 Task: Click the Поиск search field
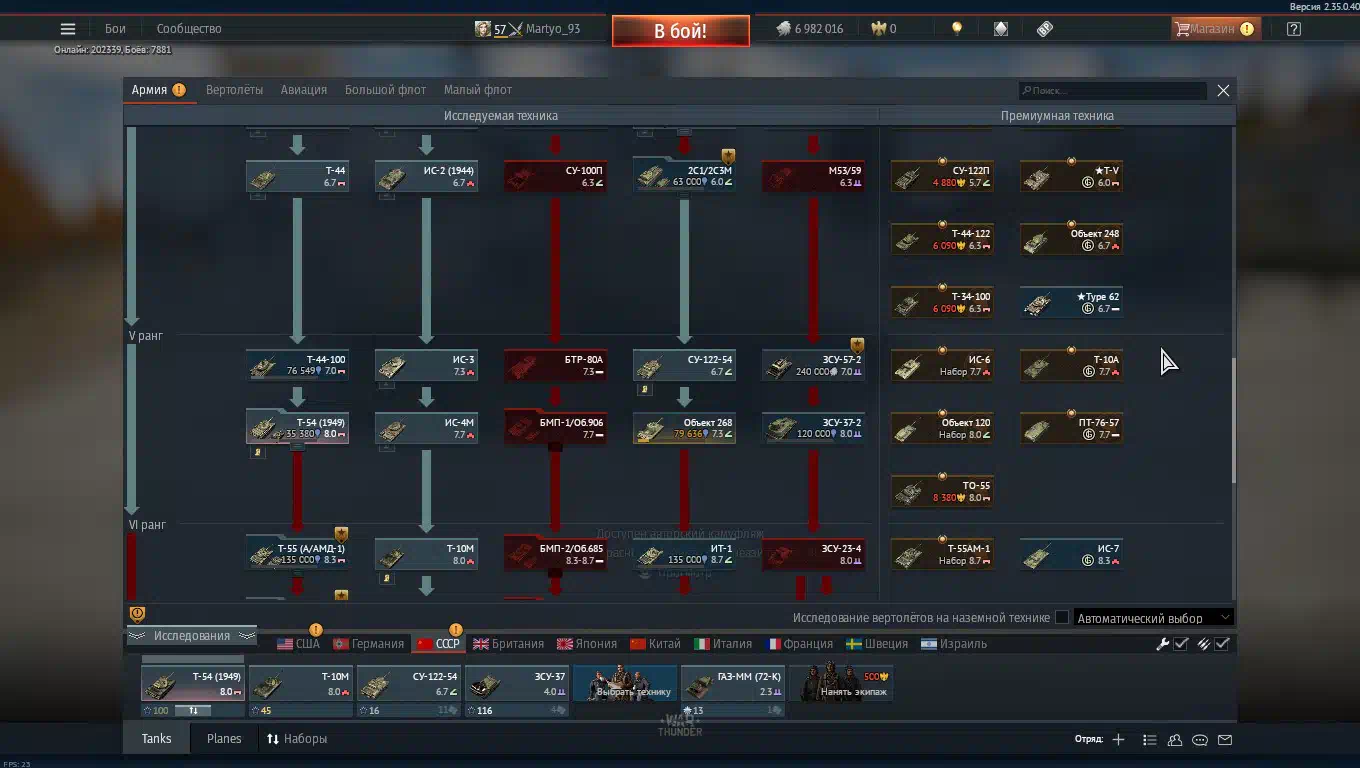tap(1112, 91)
